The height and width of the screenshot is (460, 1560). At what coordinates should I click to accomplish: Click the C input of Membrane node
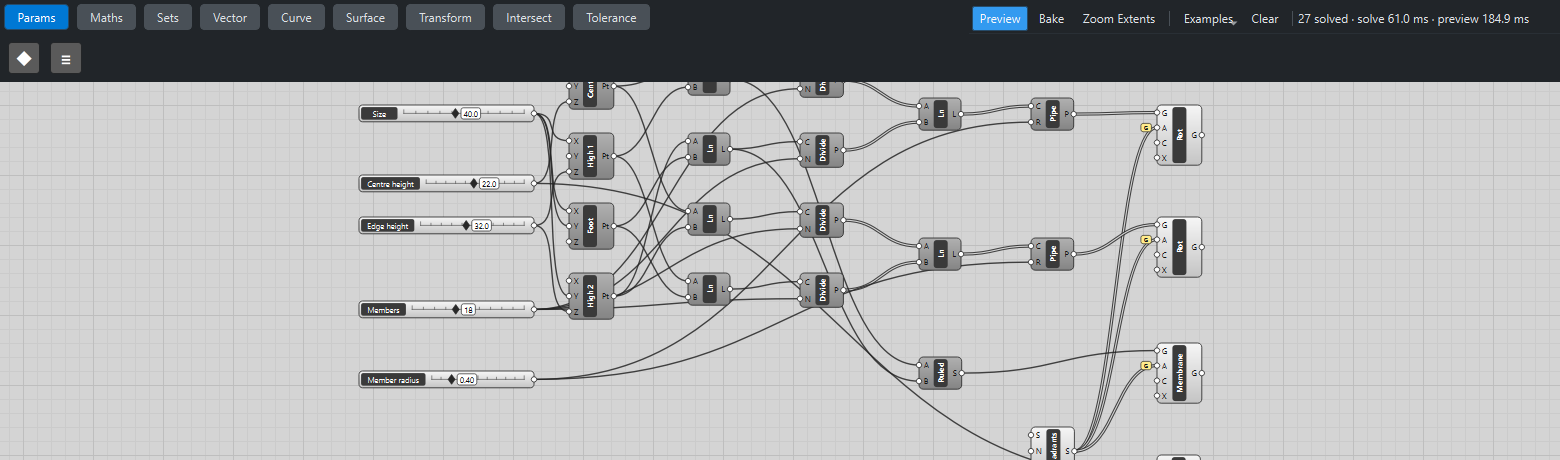tap(1157, 381)
